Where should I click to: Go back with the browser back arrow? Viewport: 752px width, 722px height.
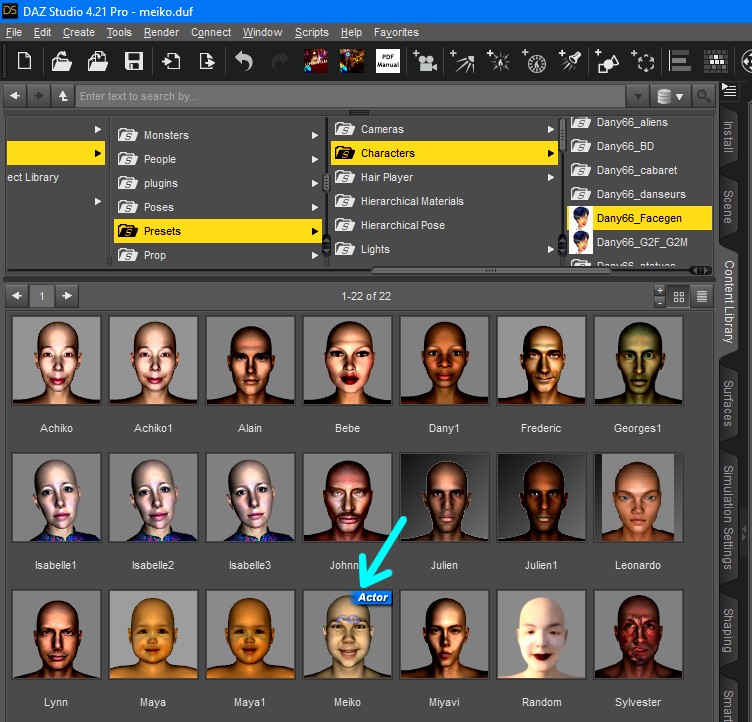15,96
